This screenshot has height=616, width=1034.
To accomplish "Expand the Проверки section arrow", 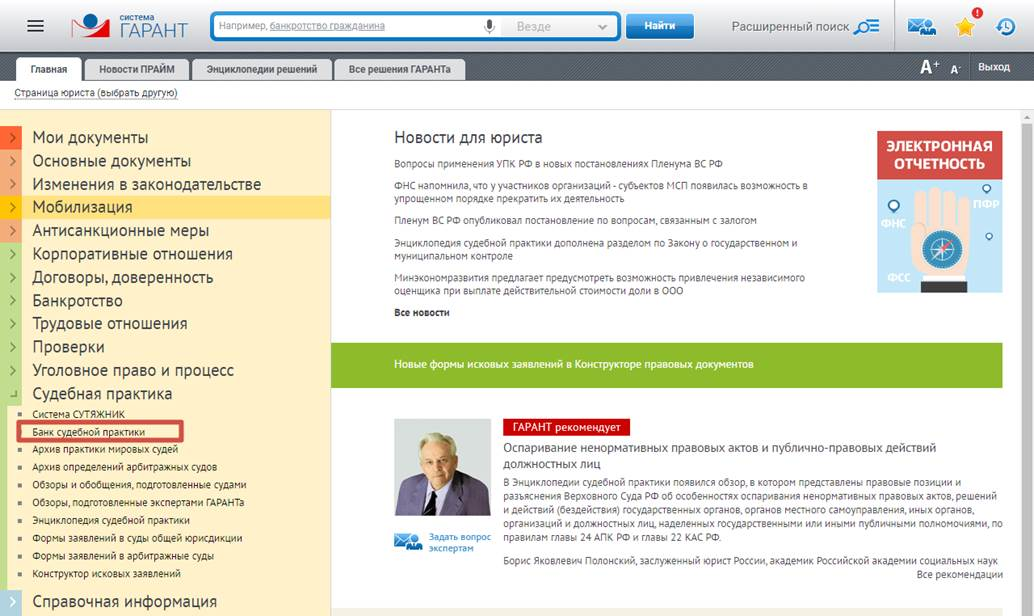I will 11,346.
